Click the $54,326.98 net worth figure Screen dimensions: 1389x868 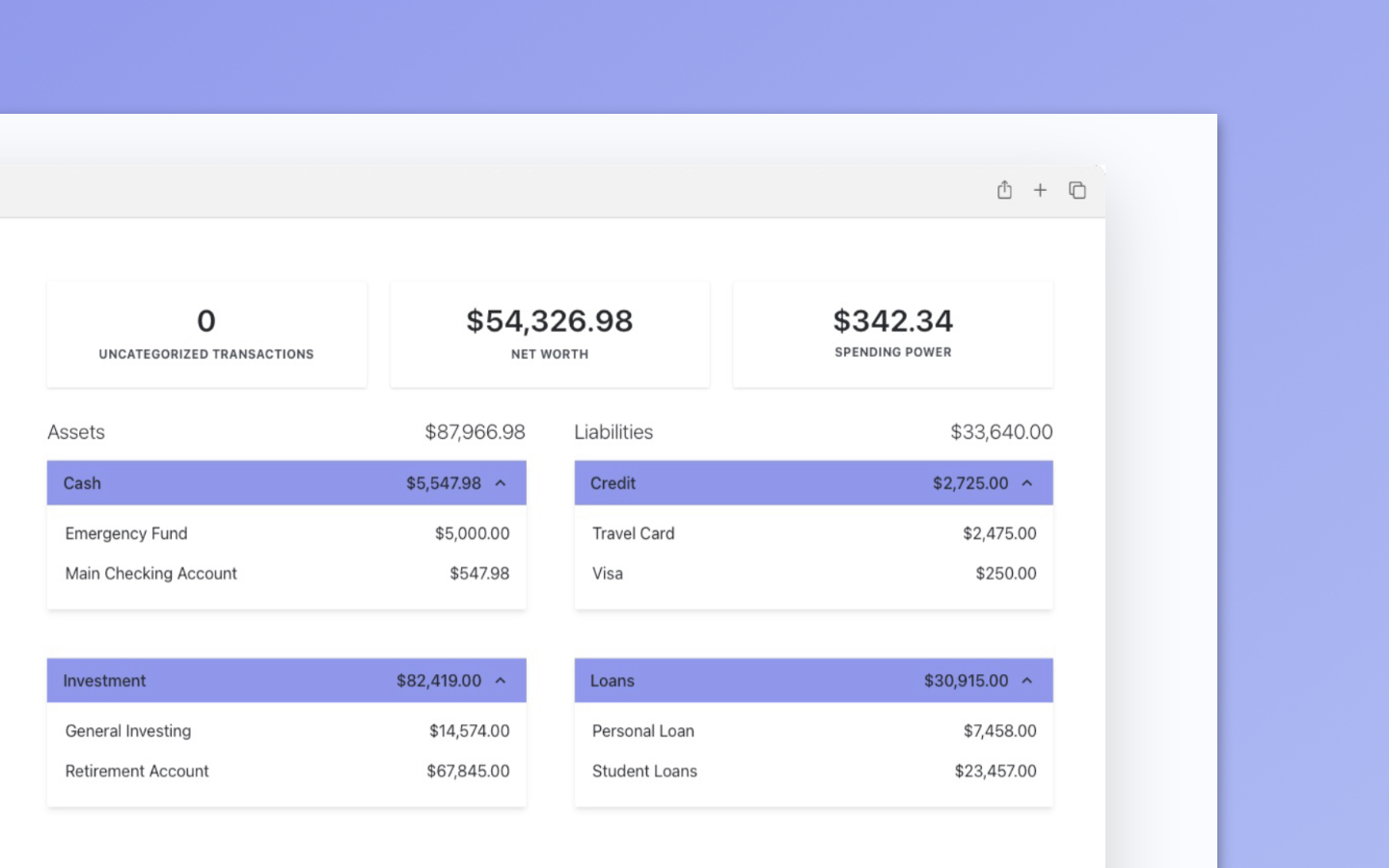550,320
